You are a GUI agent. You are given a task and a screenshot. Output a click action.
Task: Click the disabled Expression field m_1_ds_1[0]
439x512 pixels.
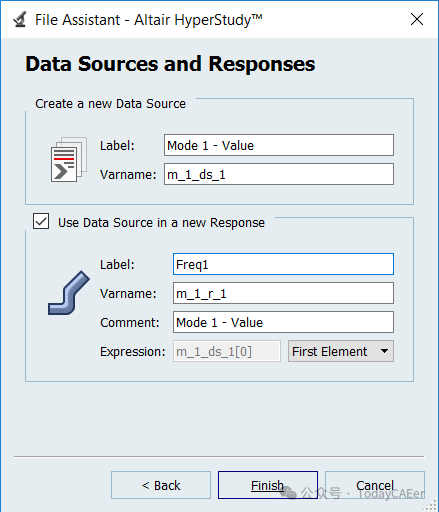point(227,351)
